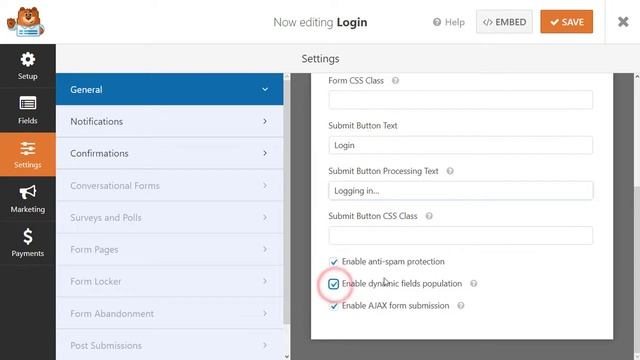Open the Fields panel
This screenshot has width=640, height=360.
pyautogui.click(x=28, y=110)
